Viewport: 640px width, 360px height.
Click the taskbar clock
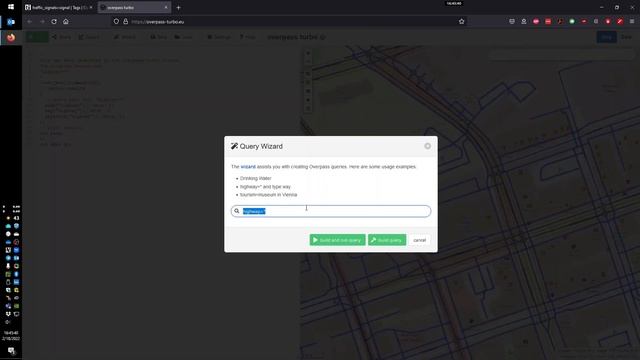pyautogui.click(x=11, y=336)
